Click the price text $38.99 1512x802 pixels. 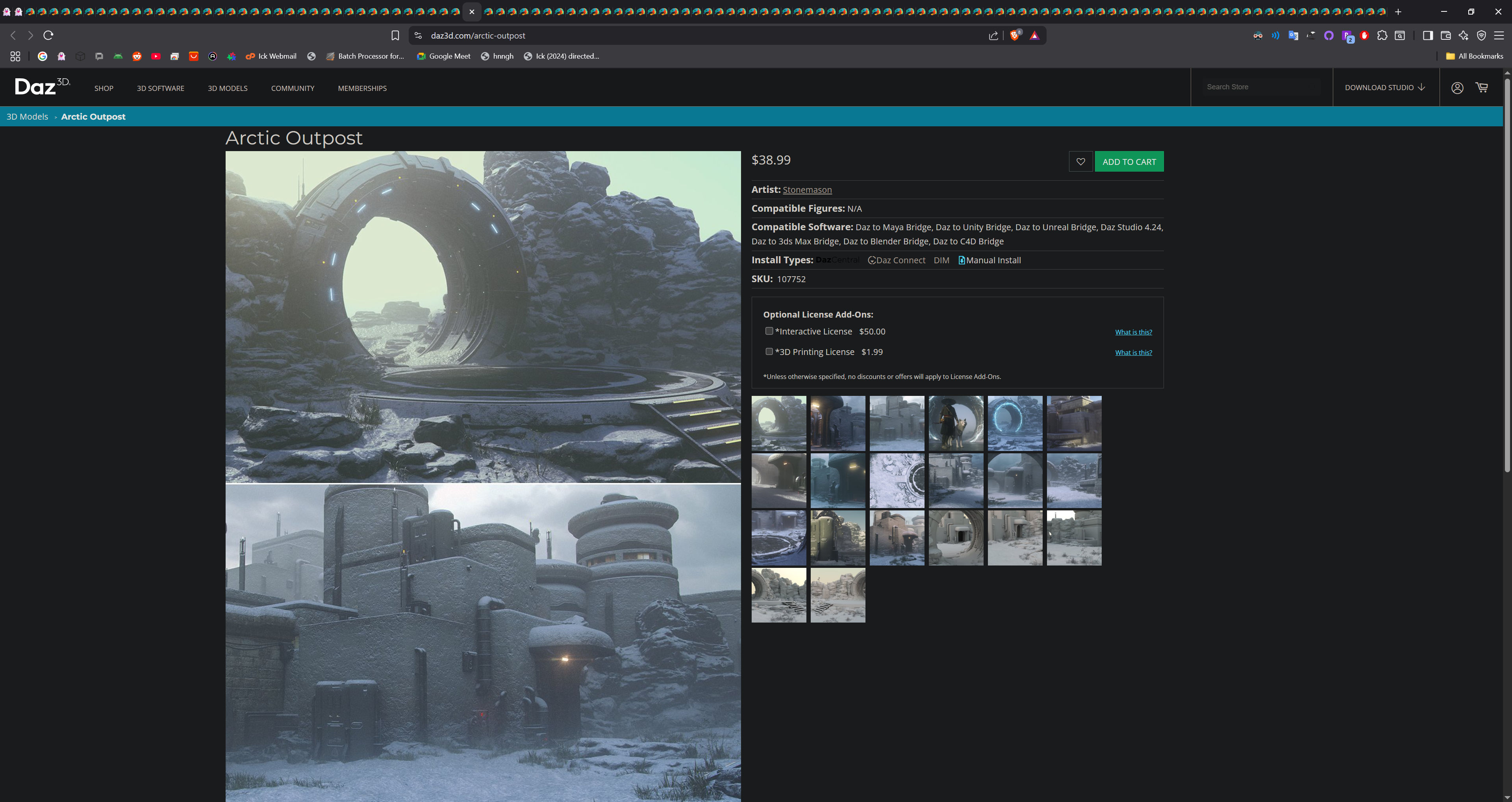click(771, 160)
